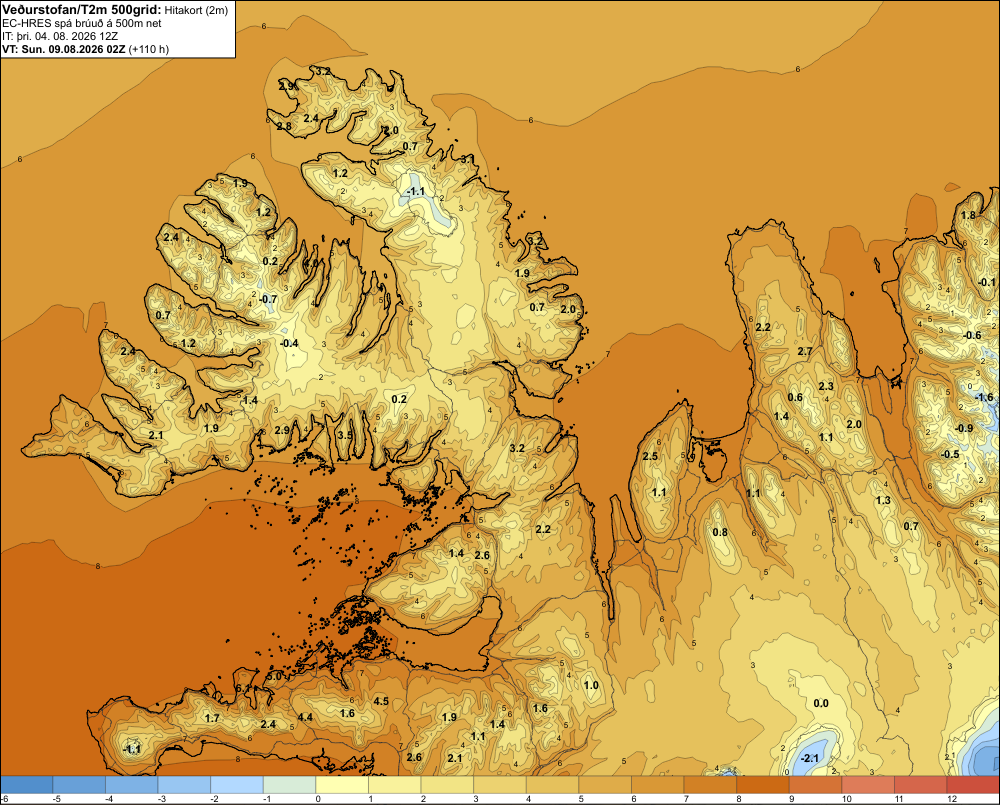The image size is (1000, 805).
Task: Click the '1.8' temperature value on map
Action: (x=968, y=215)
